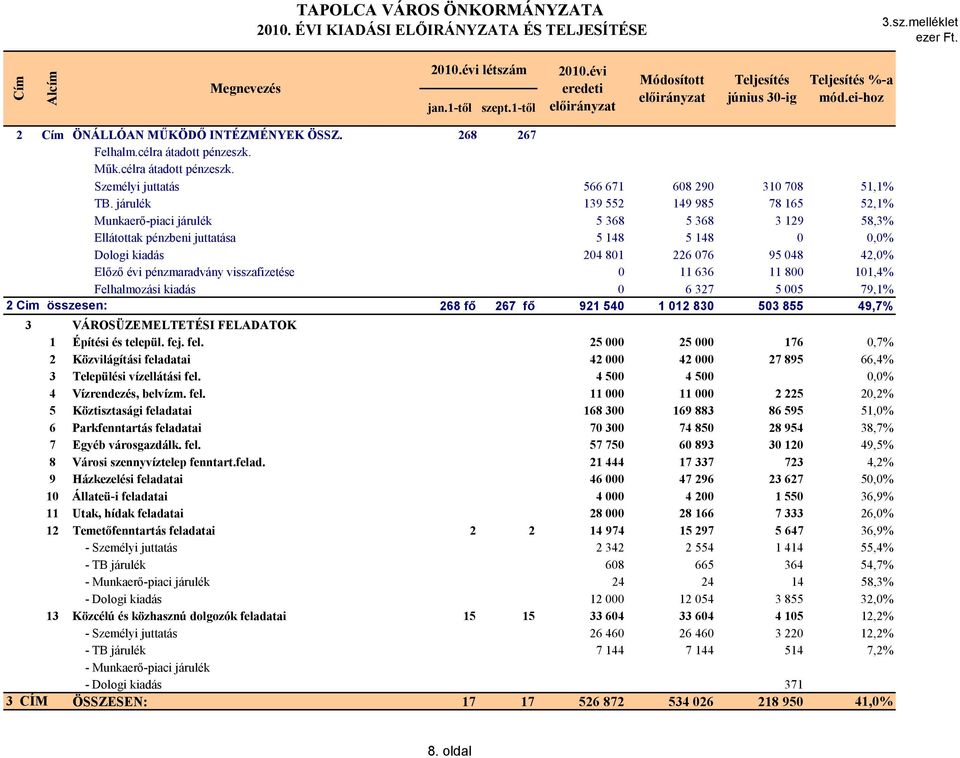Select the page number '8. oldal'
This screenshot has height=758, width=960.
(x=449, y=751)
